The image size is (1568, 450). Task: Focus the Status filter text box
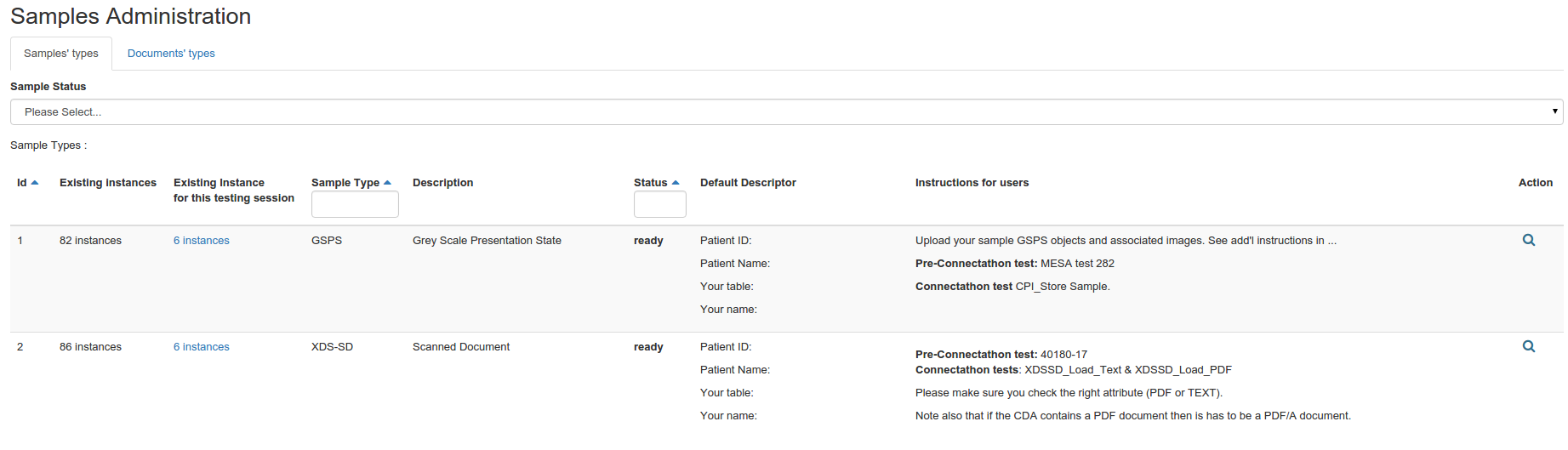(659, 204)
